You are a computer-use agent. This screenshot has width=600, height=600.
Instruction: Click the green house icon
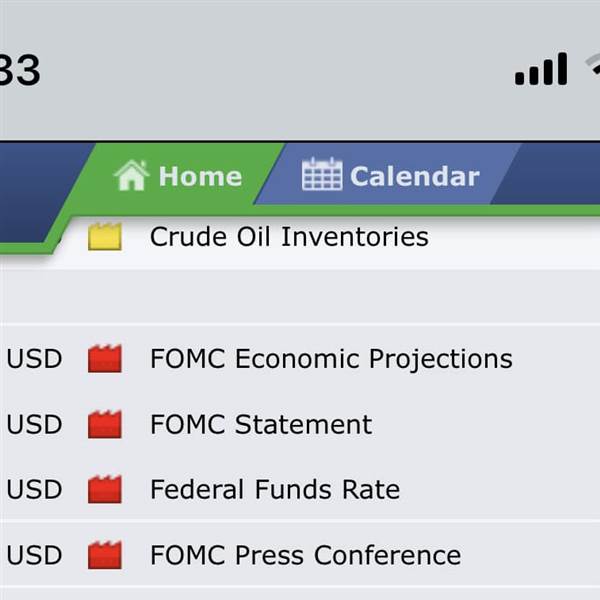[x=131, y=175]
